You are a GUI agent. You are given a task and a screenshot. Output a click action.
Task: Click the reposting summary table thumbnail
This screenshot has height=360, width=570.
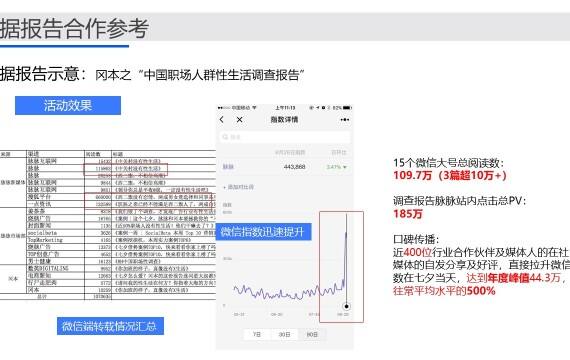point(108,225)
